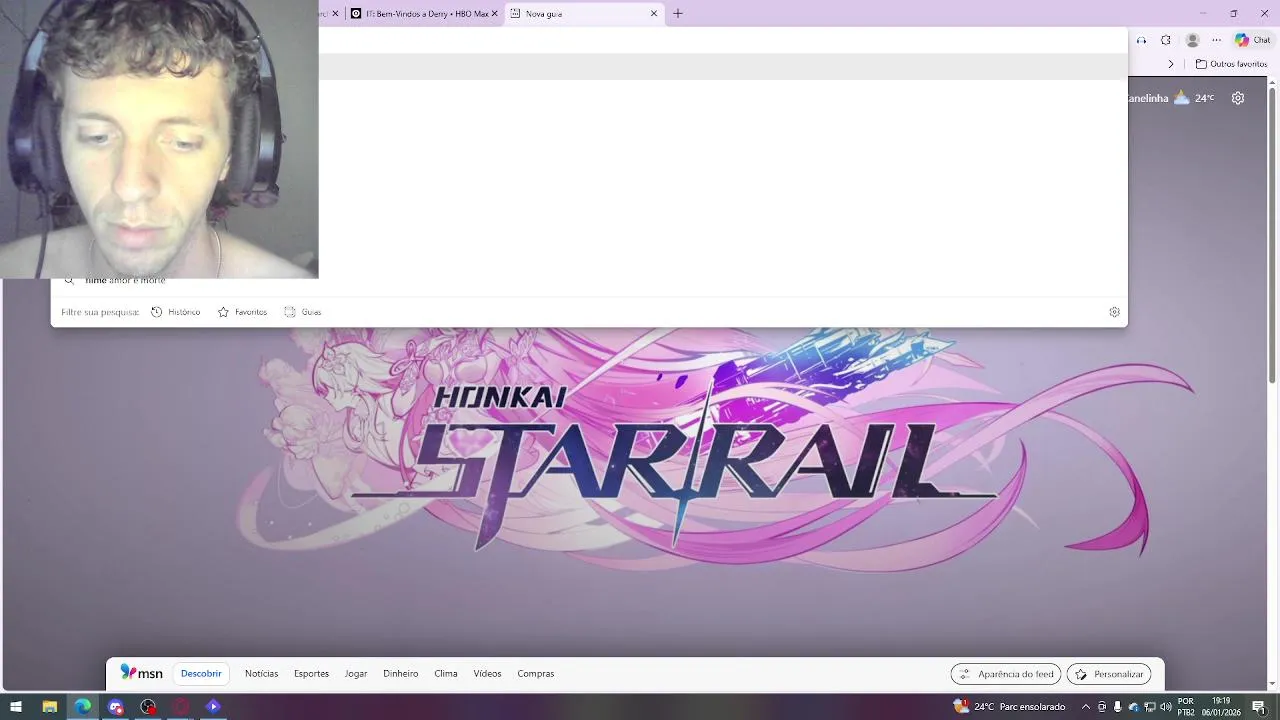This screenshot has height=720, width=1280.
Task: Filter search by Guias
Action: pos(303,312)
